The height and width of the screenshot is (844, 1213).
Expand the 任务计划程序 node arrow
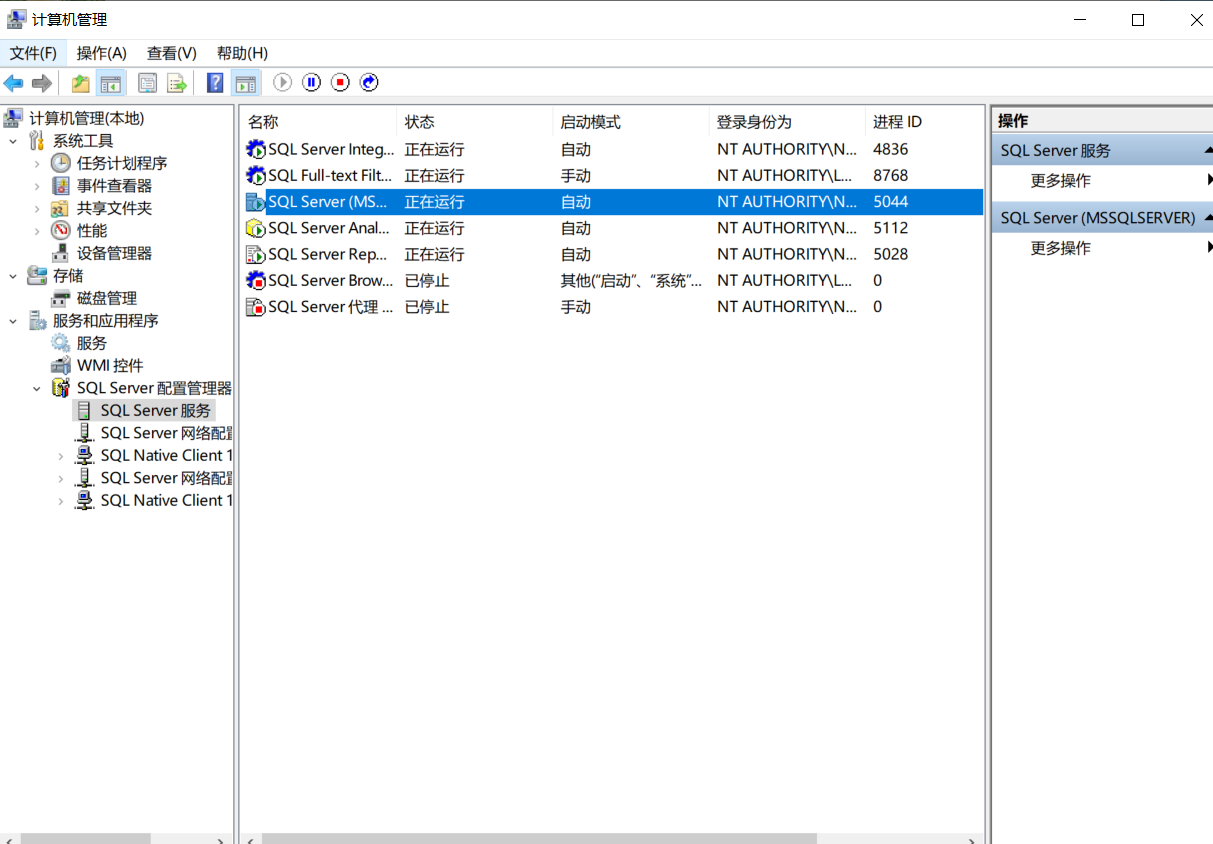[37, 163]
